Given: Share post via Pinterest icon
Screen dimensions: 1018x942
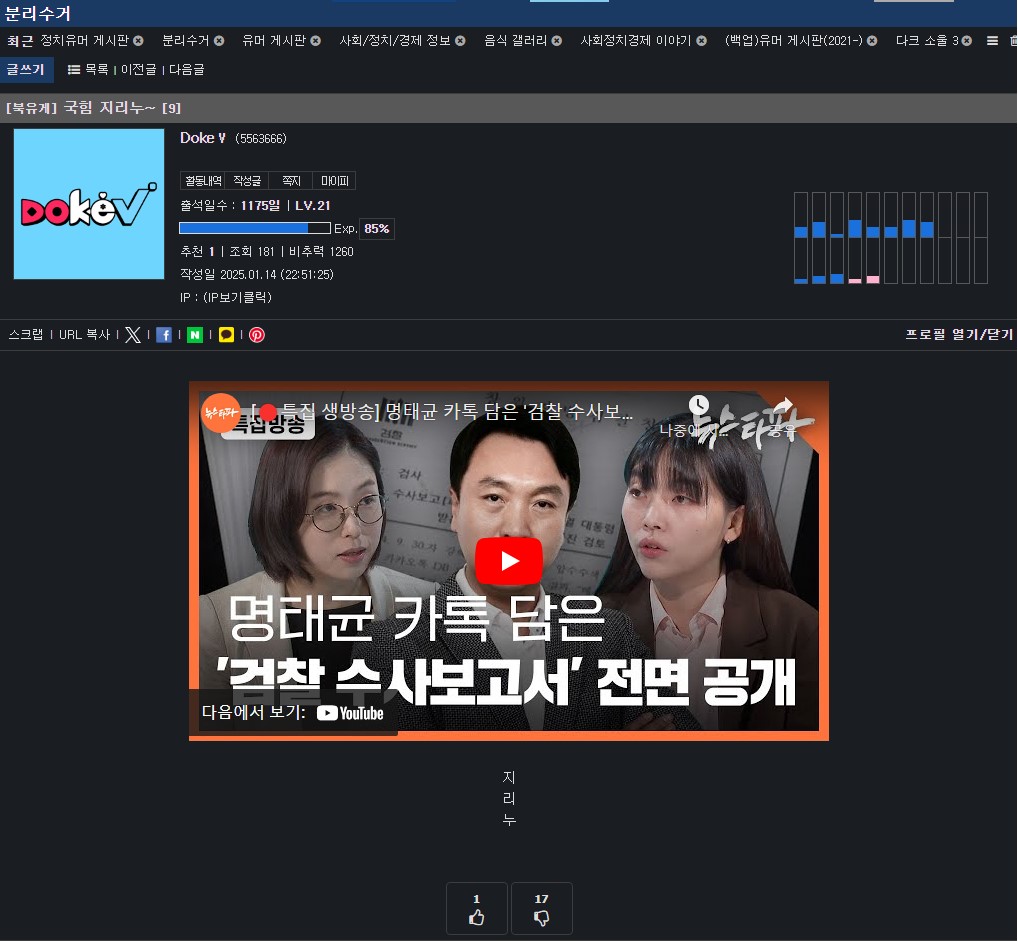Looking at the screenshot, I should pos(257,335).
